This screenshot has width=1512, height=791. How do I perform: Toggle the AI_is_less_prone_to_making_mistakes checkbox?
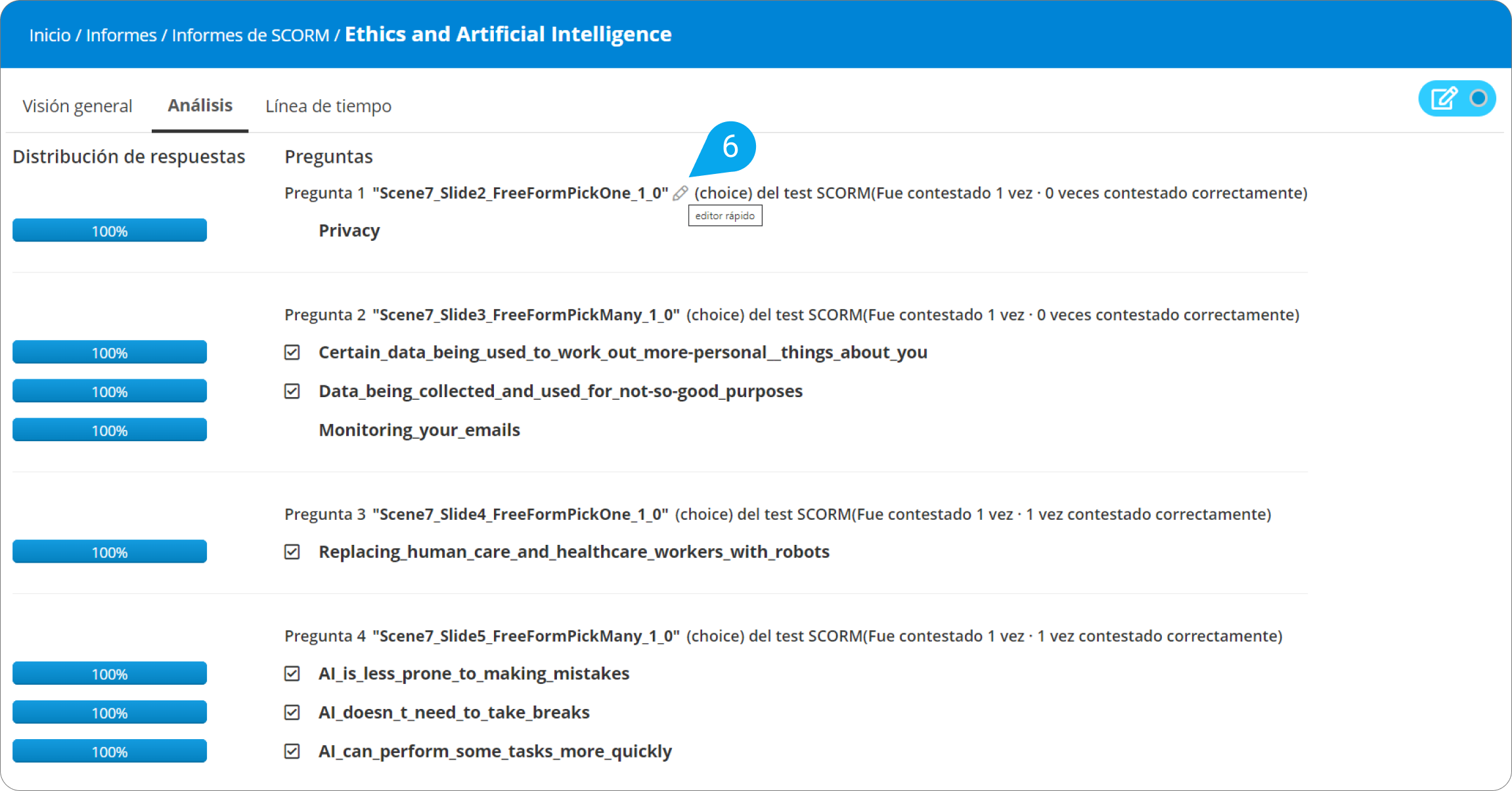(292, 673)
